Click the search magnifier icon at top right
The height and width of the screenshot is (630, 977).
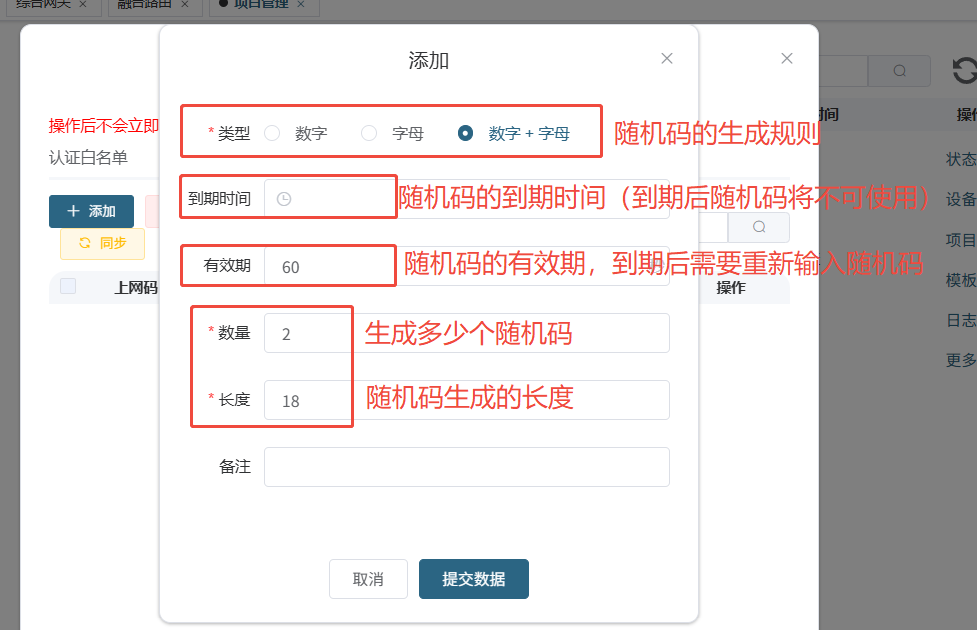pos(899,71)
